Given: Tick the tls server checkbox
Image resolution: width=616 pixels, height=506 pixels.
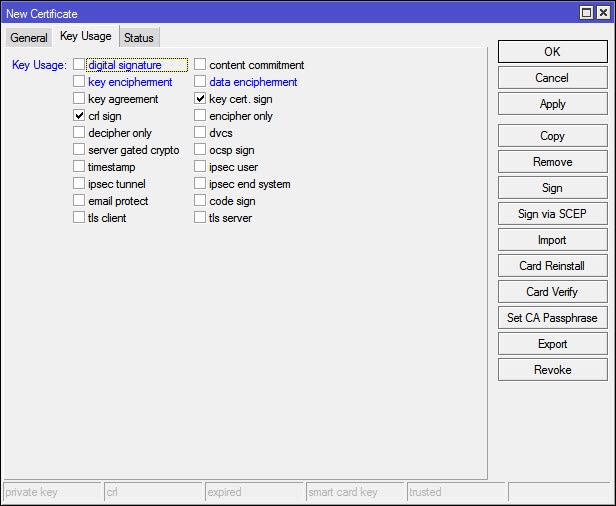Looking at the screenshot, I should coord(200,218).
